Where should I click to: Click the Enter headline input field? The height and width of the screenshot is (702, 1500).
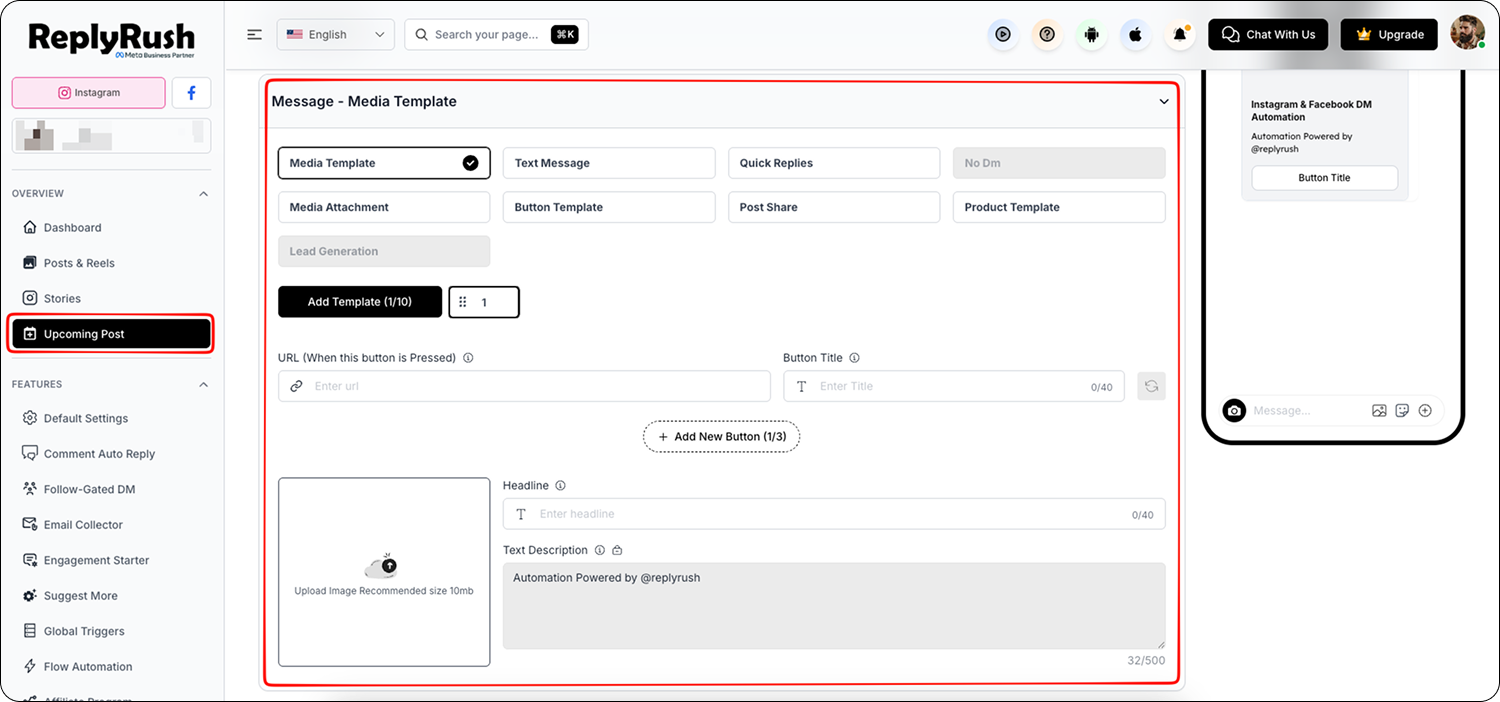pos(834,514)
